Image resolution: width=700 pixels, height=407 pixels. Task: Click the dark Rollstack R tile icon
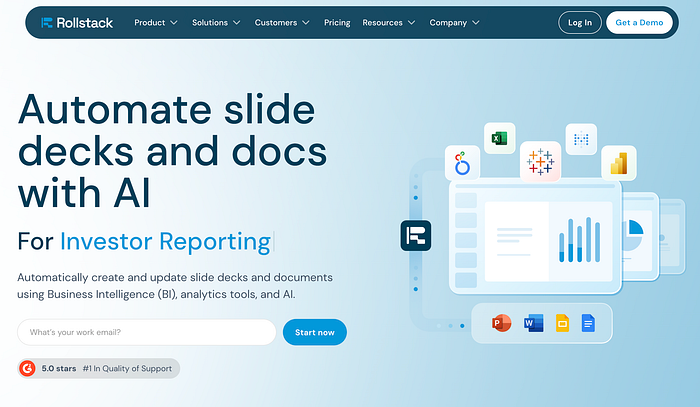click(x=416, y=236)
